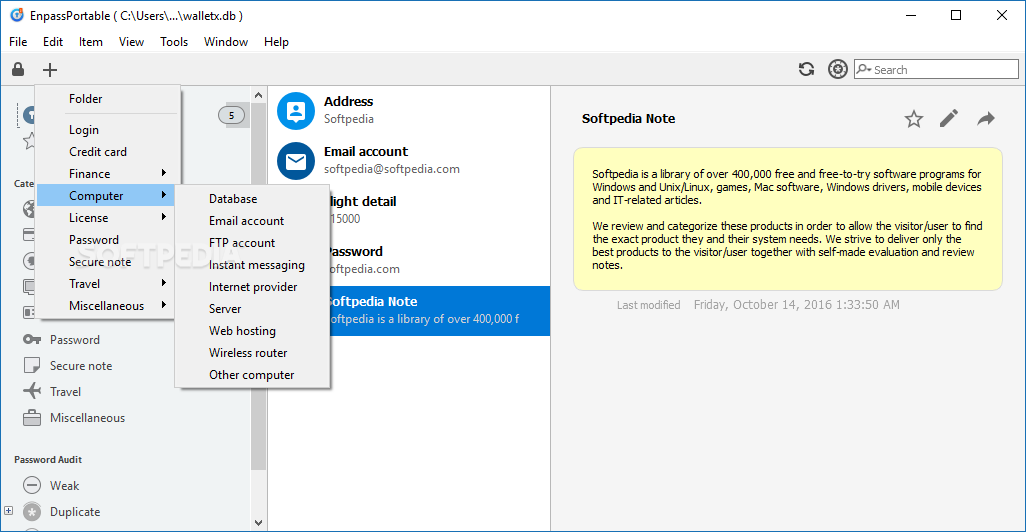
Task: Open the Miscellaneous submenu arrow
Action: [164, 305]
